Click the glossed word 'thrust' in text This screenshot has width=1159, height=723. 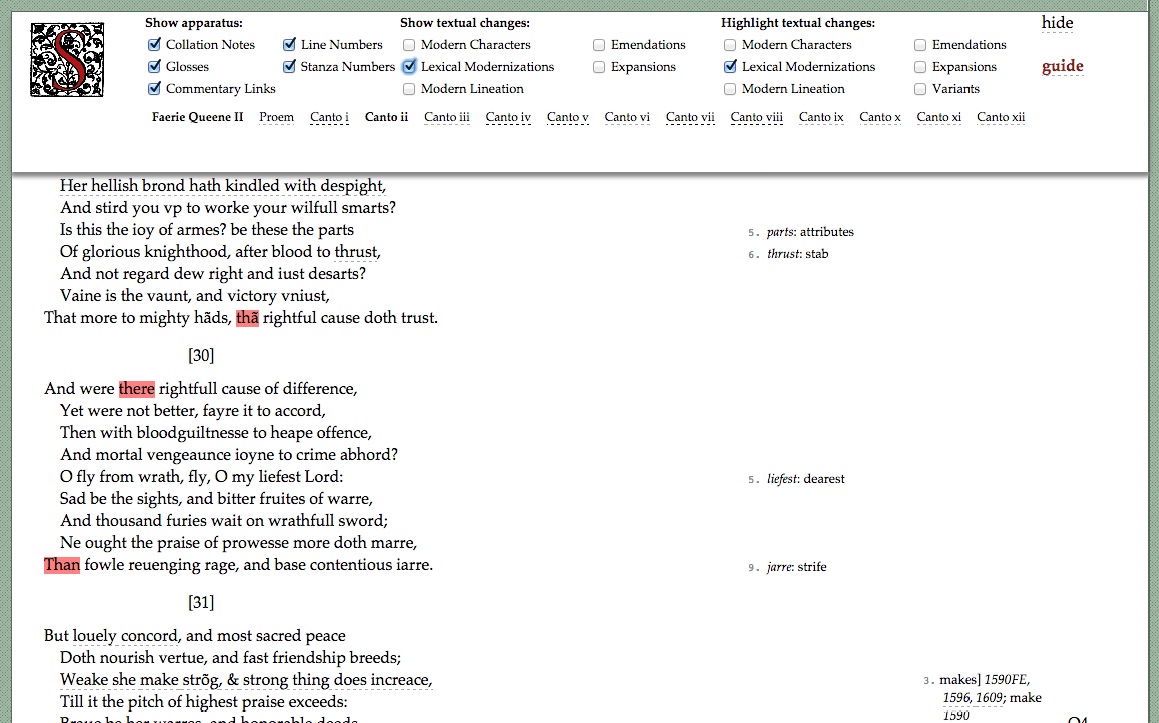pos(356,252)
